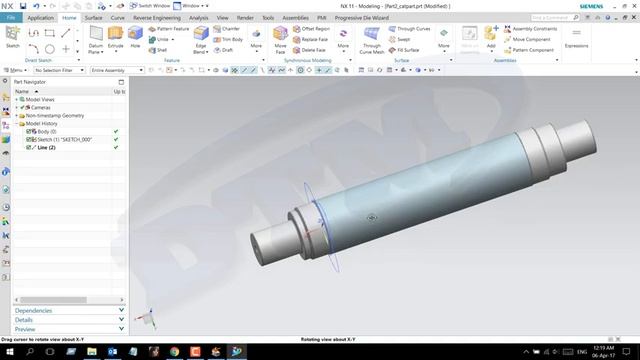
Task: Click the Part Navigator horizontal scrollbar
Action: coord(53,300)
